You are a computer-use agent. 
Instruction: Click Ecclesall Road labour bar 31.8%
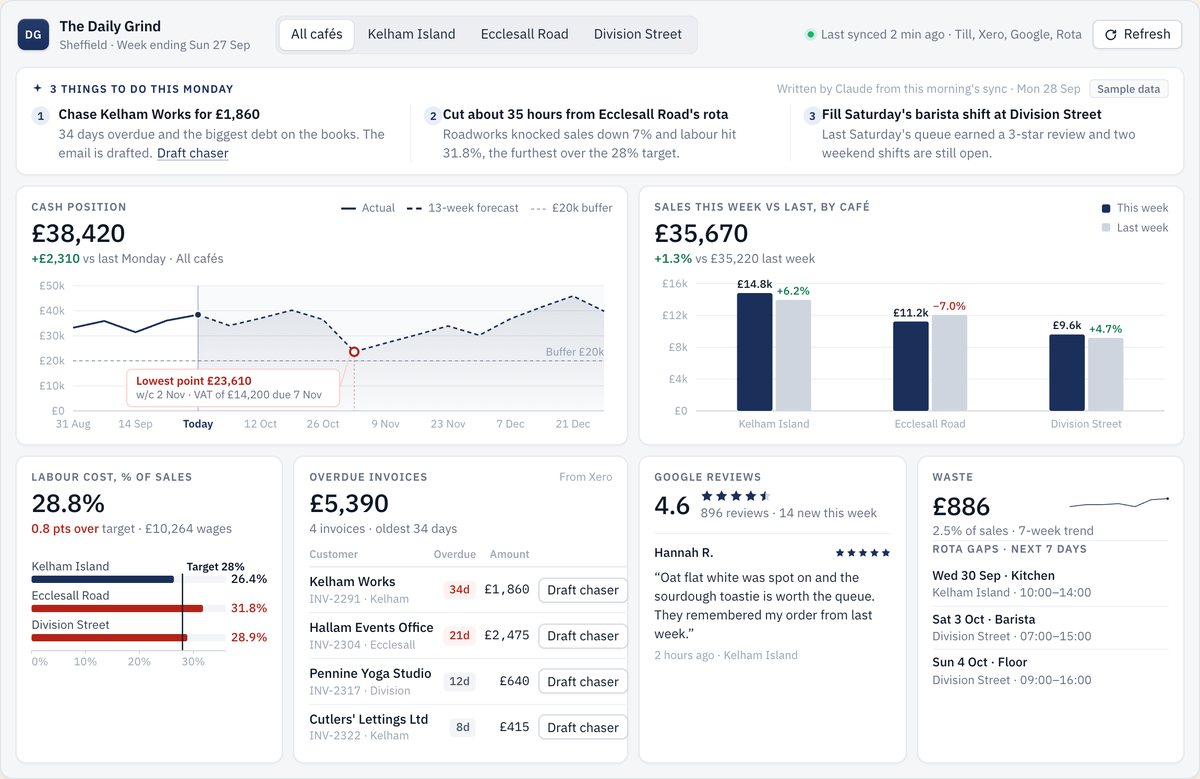pyautogui.click(x=117, y=608)
